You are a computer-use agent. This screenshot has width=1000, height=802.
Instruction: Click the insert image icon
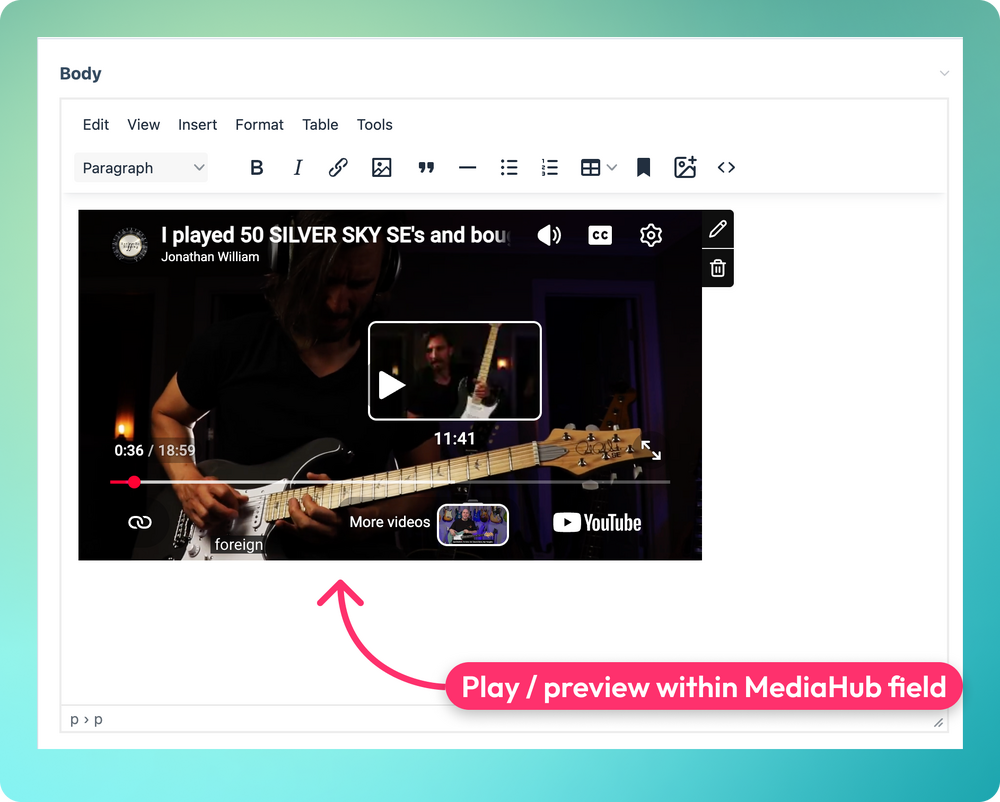tap(381, 168)
